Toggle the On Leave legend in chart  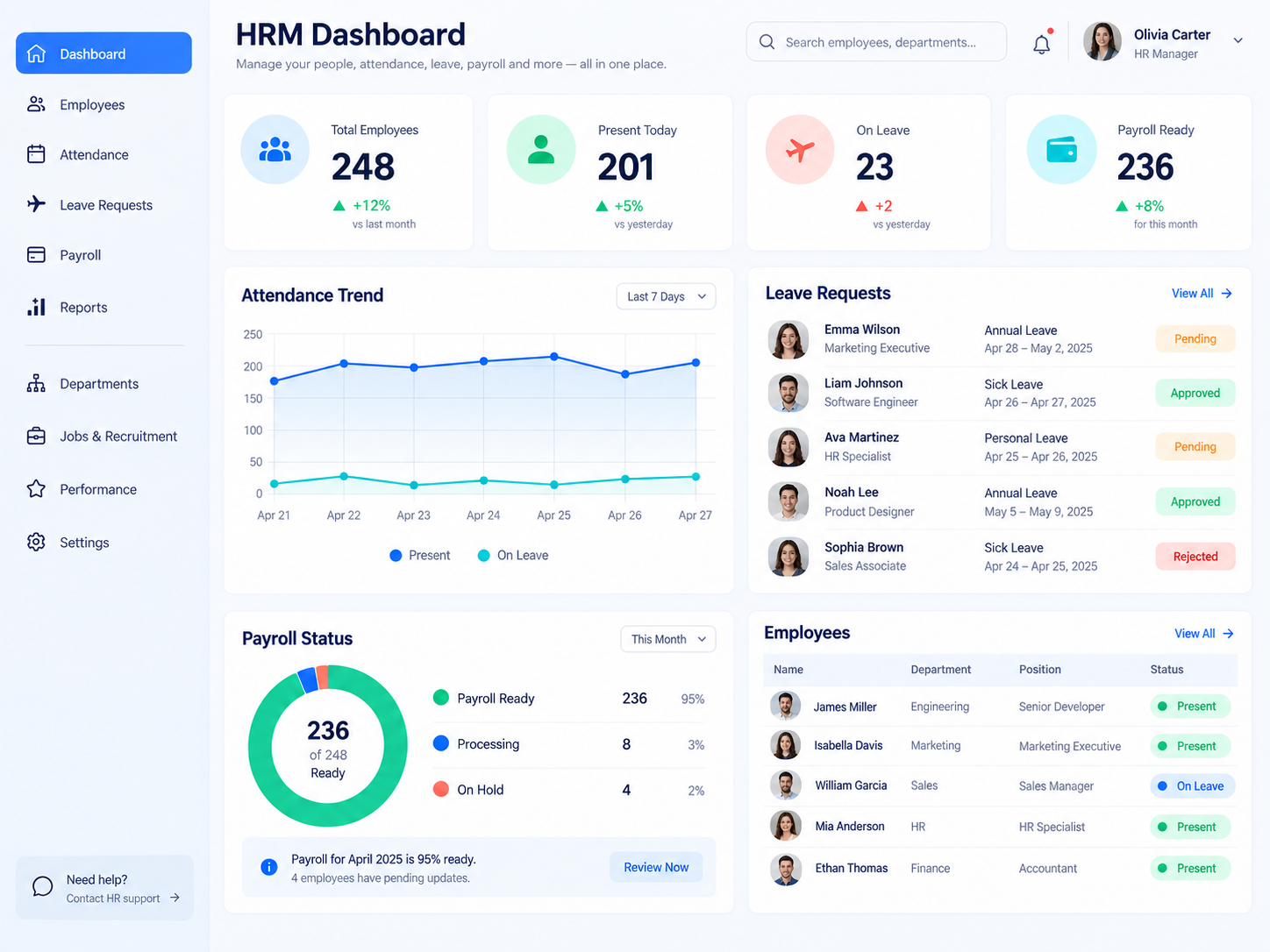tap(513, 555)
